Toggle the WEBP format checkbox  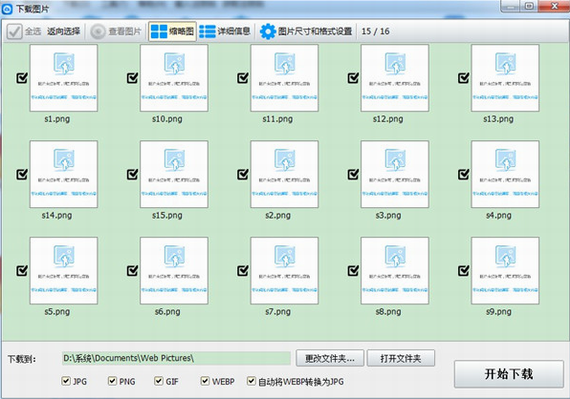[x=205, y=381]
